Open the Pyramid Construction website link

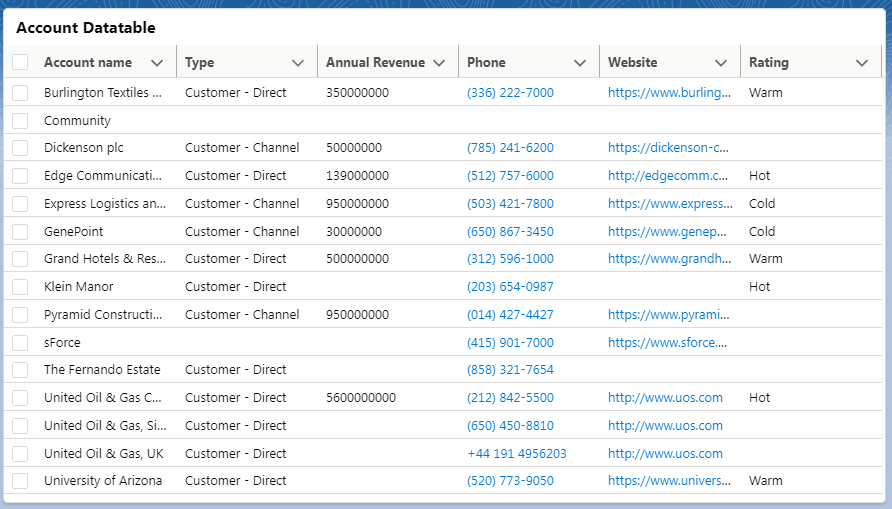click(x=668, y=314)
